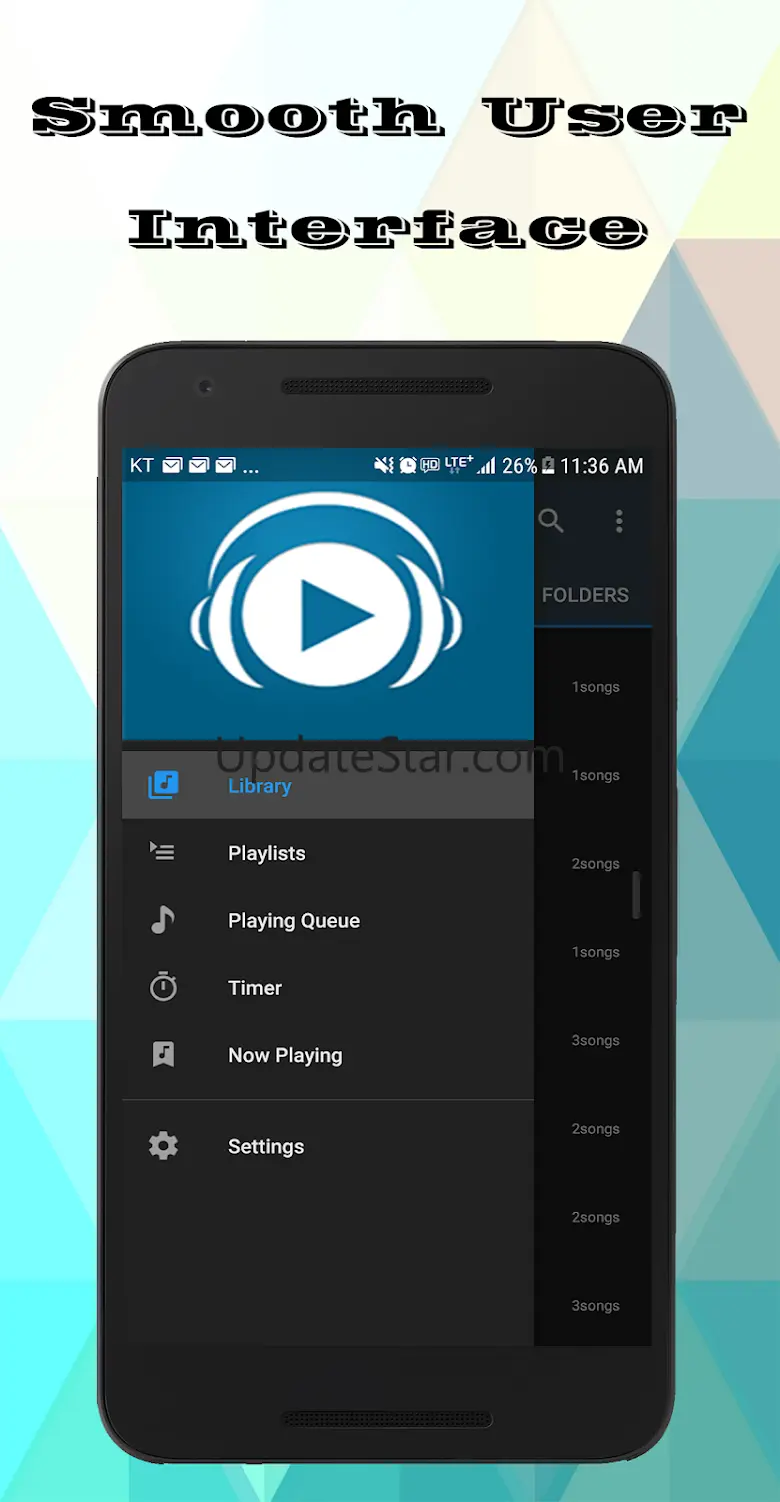780x1502 pixels.
Task: Click the list scrollbar handle
Action: (636, 894)
